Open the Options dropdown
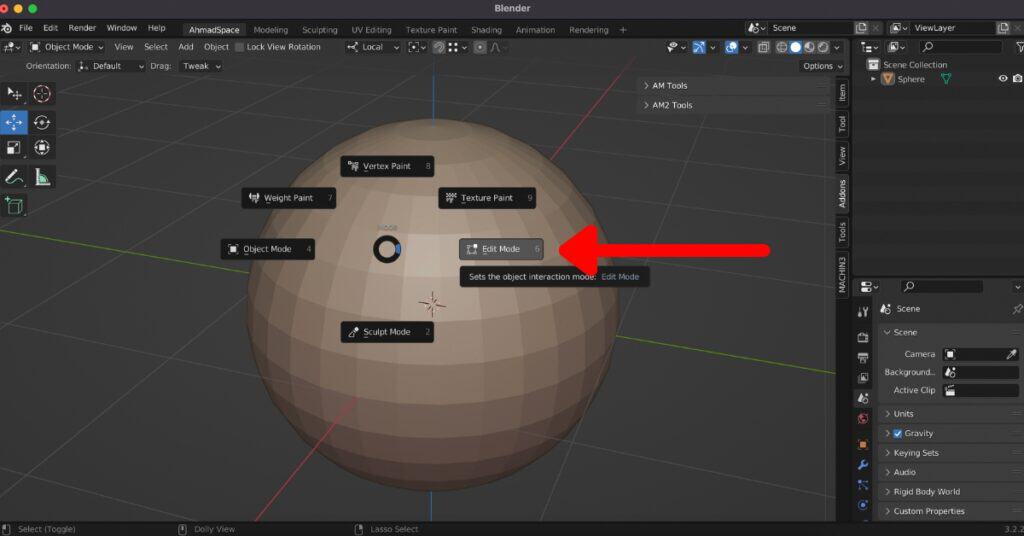The height and width of the screenshot is (536, 1024). [x=822, y=66]
